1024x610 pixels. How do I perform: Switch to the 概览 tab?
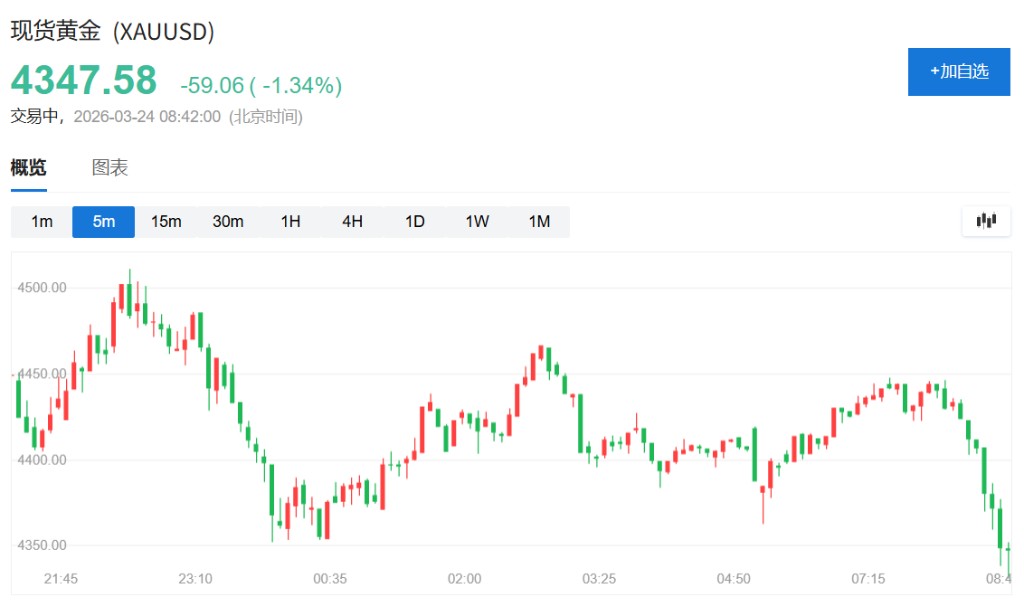click(28, 168)
